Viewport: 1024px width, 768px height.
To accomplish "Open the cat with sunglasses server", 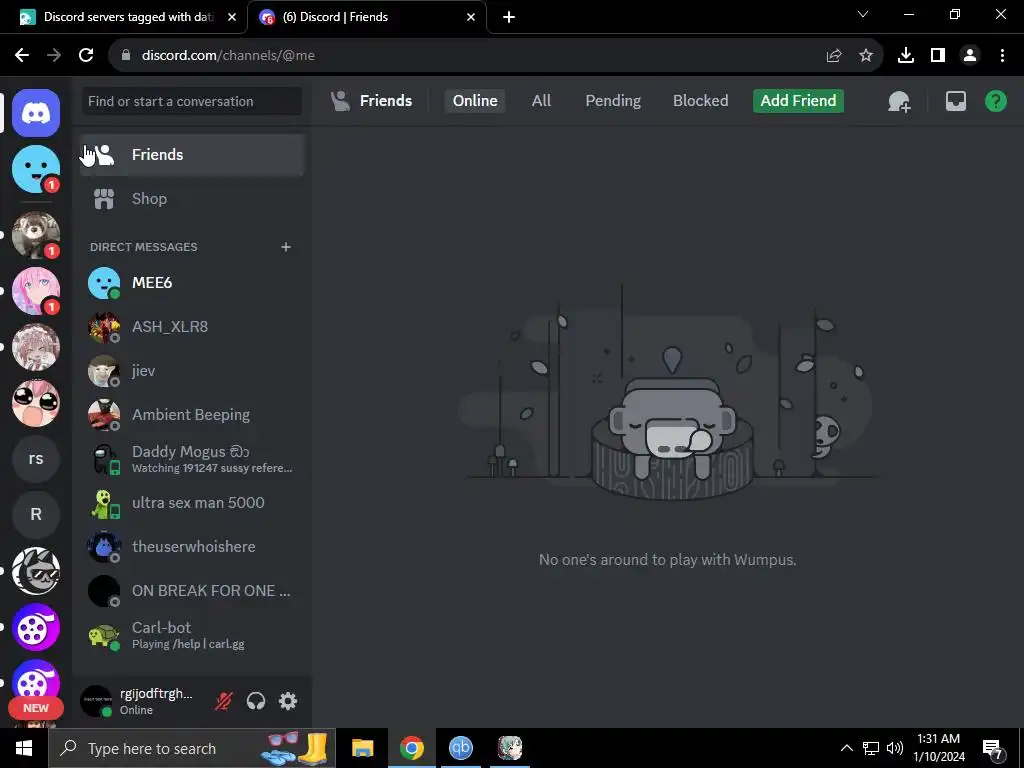I will (36, 571).
